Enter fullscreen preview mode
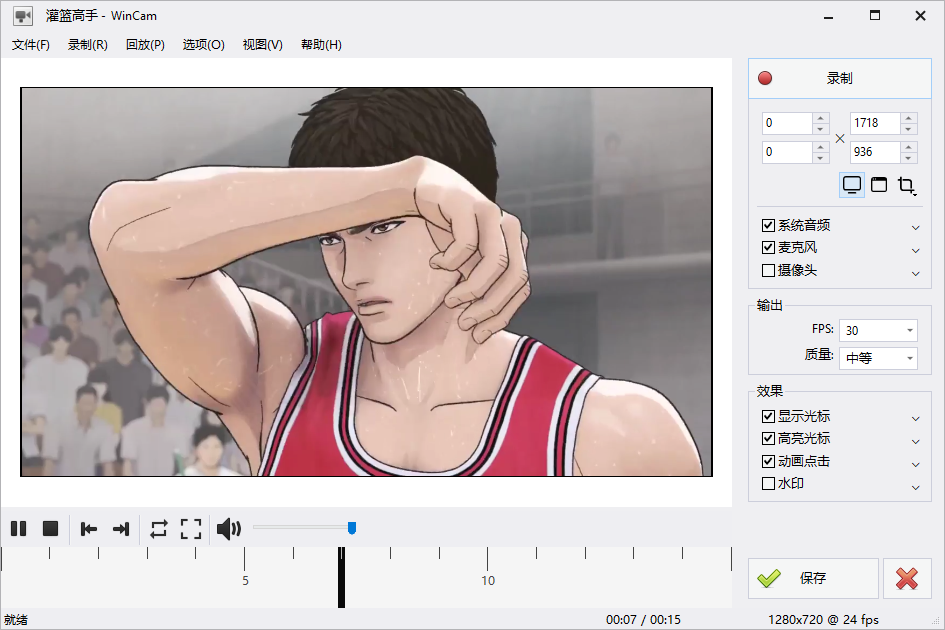The image size is (945, 630). coord(191,529)
